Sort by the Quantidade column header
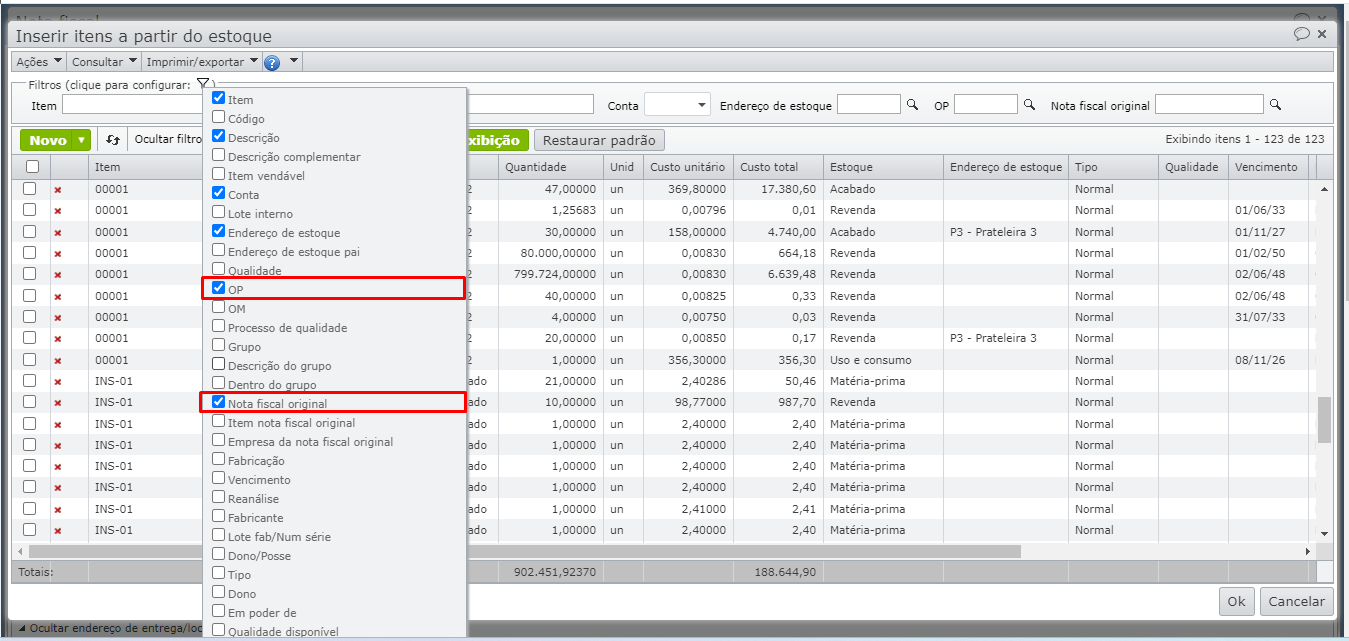 pyautogui.click(x=551, y=167)
